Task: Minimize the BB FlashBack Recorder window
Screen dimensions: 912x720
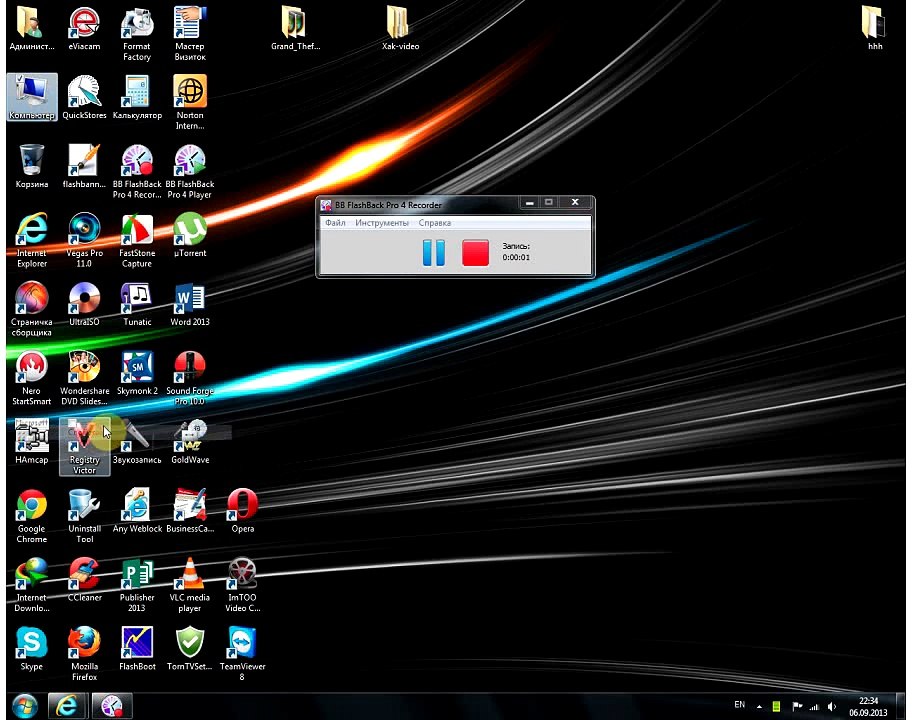Action: click(x=529, y=202)
